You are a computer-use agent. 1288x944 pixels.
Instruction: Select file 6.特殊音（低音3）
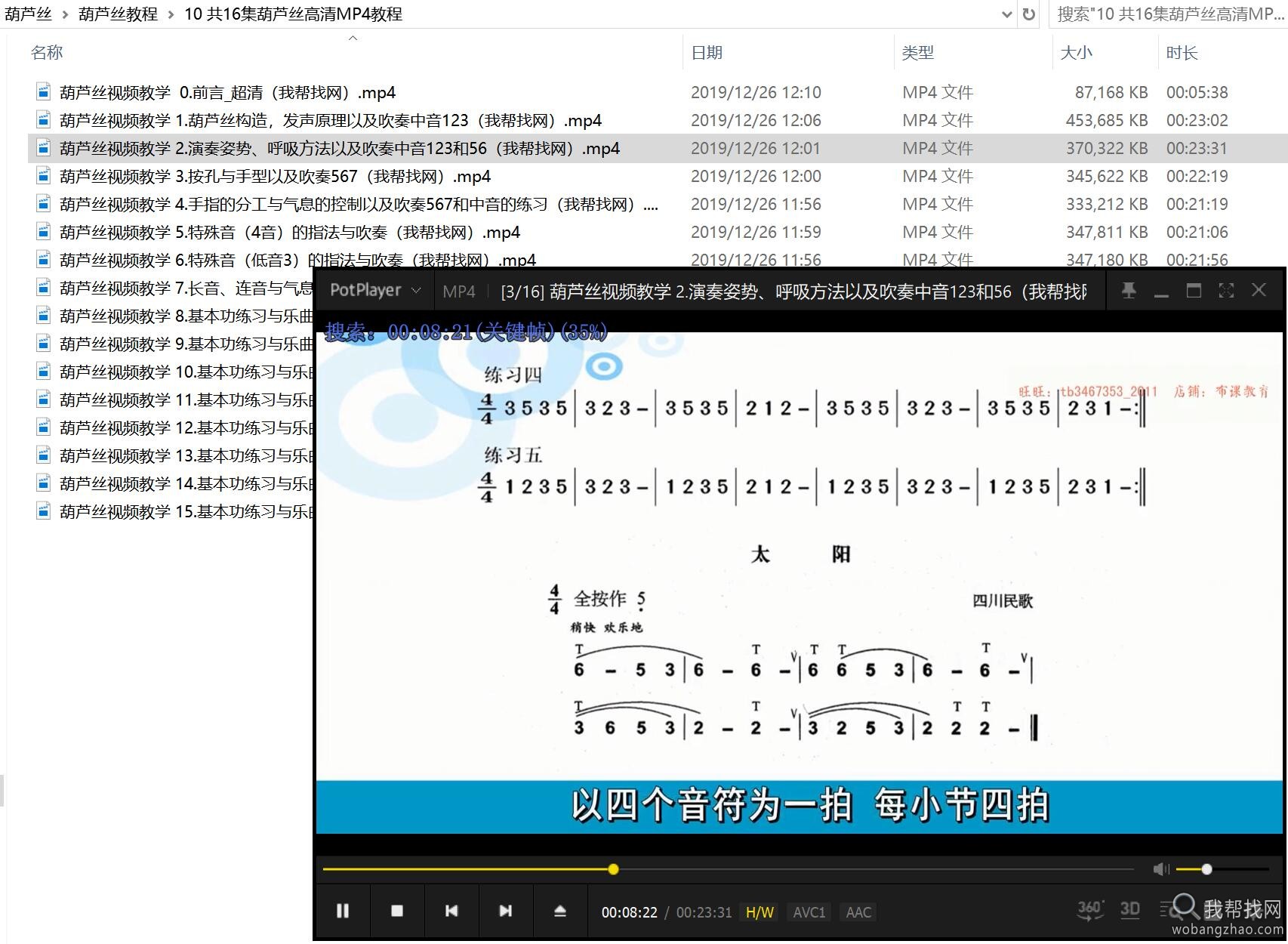click(x=297, y=260)
